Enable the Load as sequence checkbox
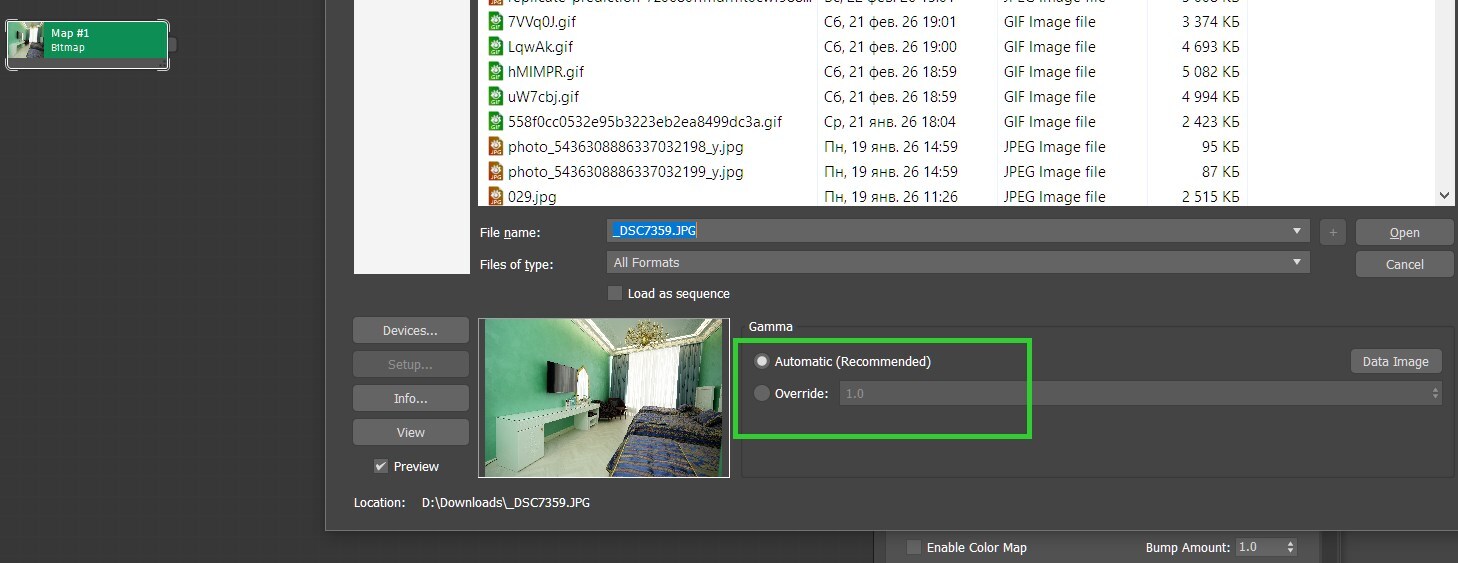This screenshot has height=563, width=1458. (x=615, y=293)
